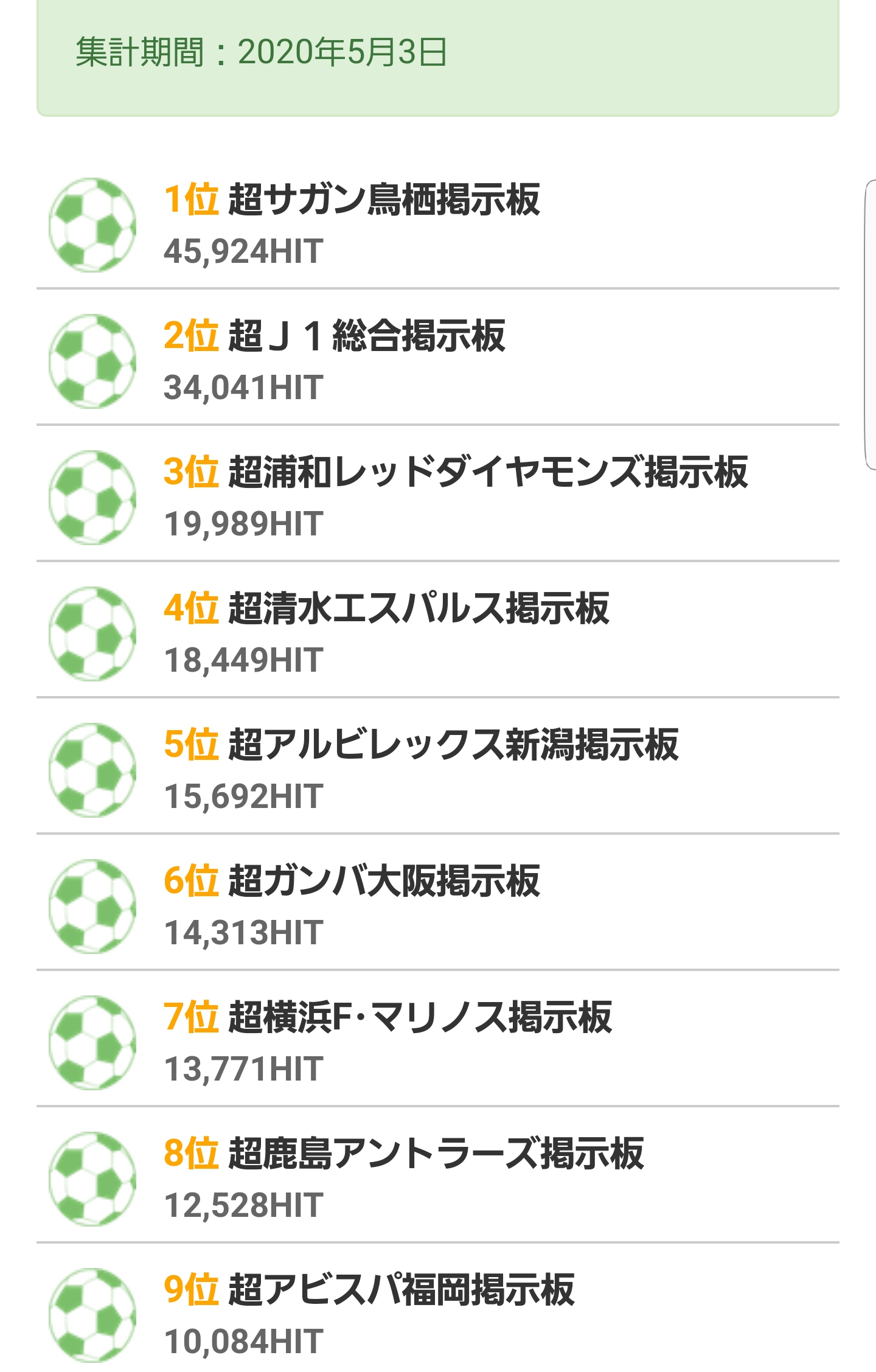Open 超アビスパ福岡掲示板 board
Screen dimensions: 876x1372
point(401,1290)
